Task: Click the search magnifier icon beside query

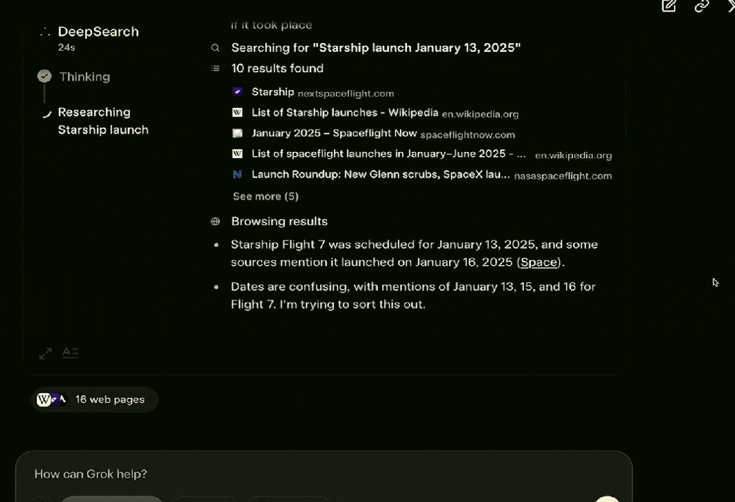Action: pyautogui.click(x=215, y=48)
